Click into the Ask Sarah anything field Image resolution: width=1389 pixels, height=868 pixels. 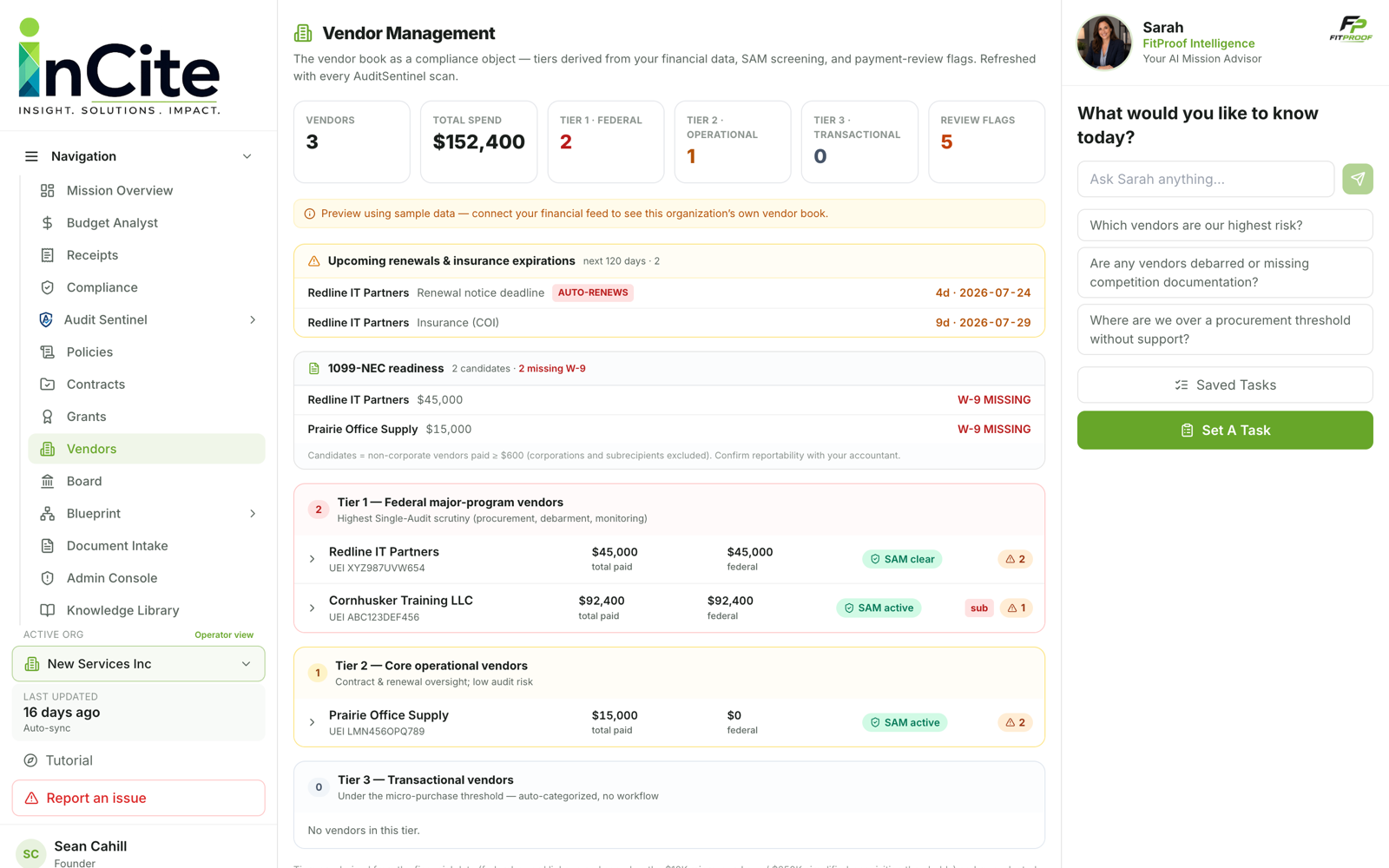(x=1206, y=179)
